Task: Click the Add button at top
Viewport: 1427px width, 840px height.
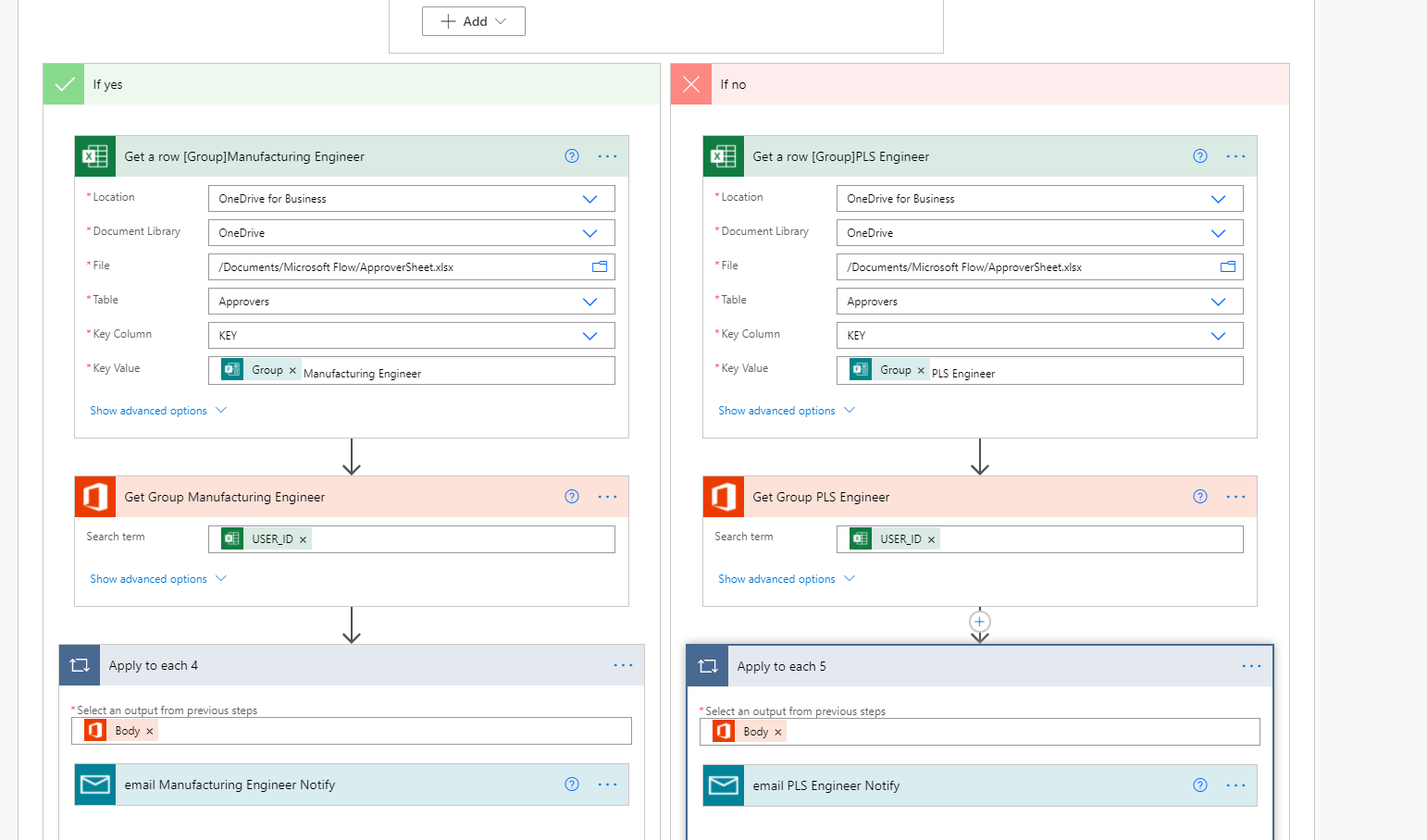Action: click(473, 21)
